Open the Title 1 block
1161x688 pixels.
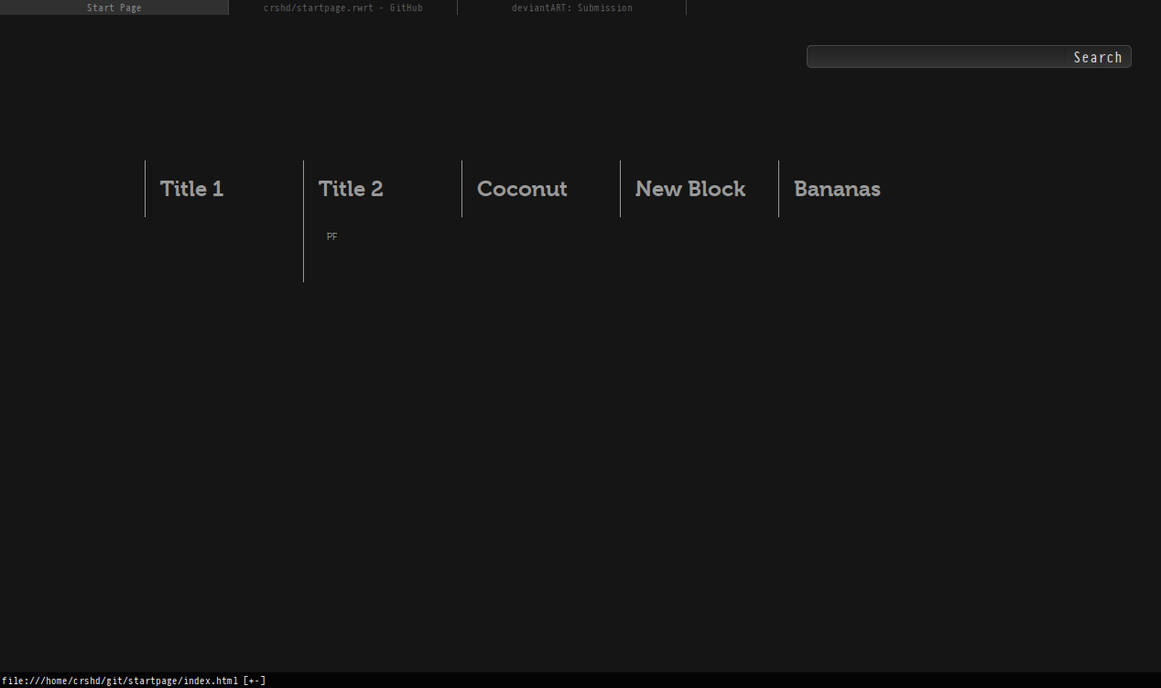click(192, 189)
